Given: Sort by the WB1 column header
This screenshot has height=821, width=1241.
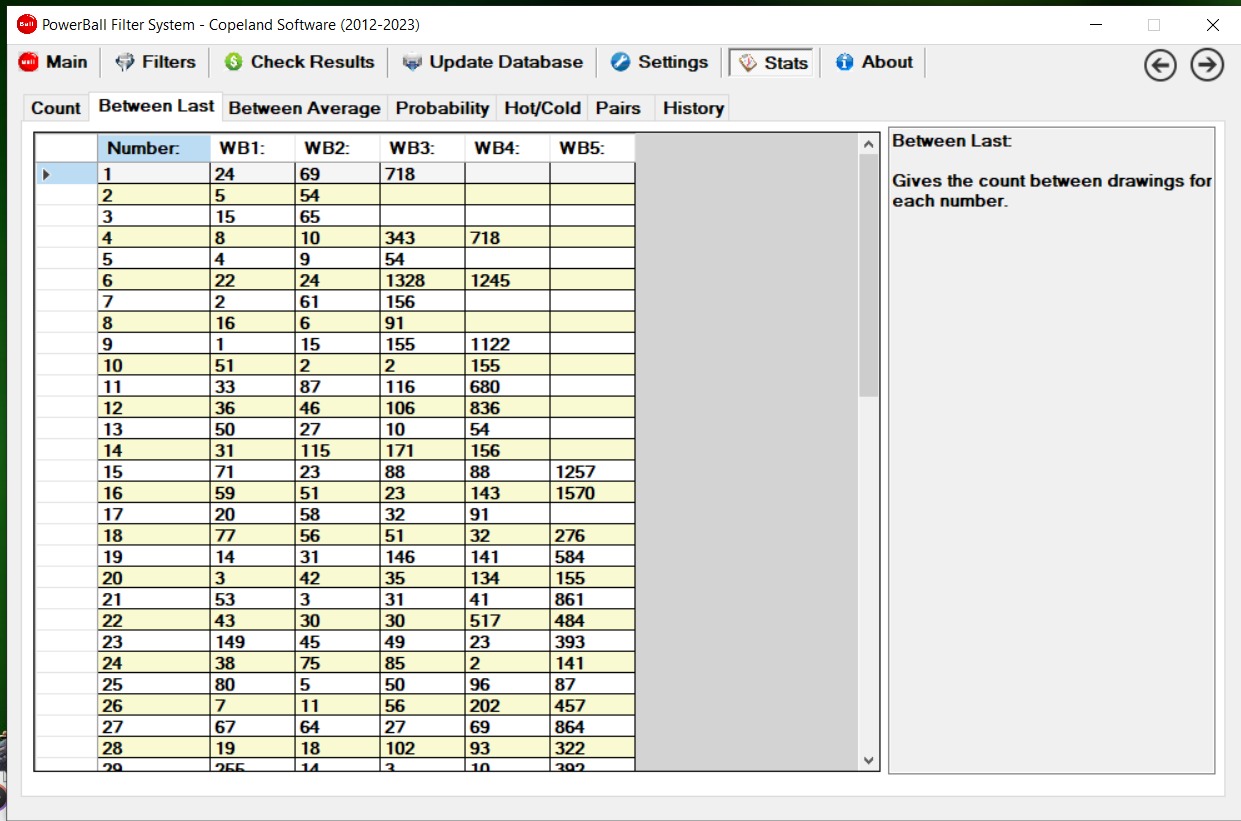Looking at the screenshot, I should click(252, 148).
